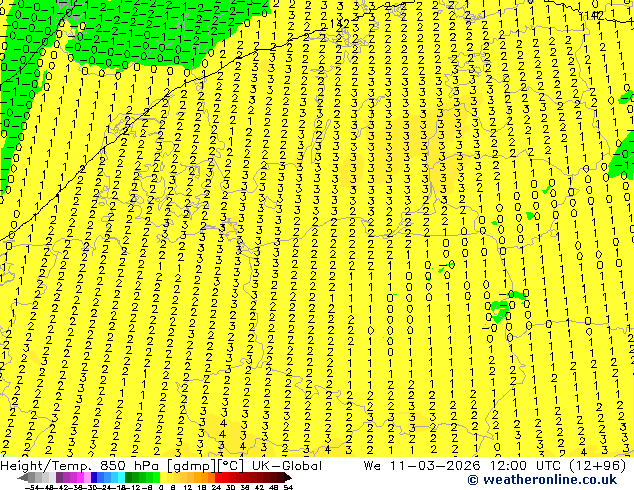
Task: Click the weatheronline.co.uk copyright link
Action: click(x=542, y=479)
